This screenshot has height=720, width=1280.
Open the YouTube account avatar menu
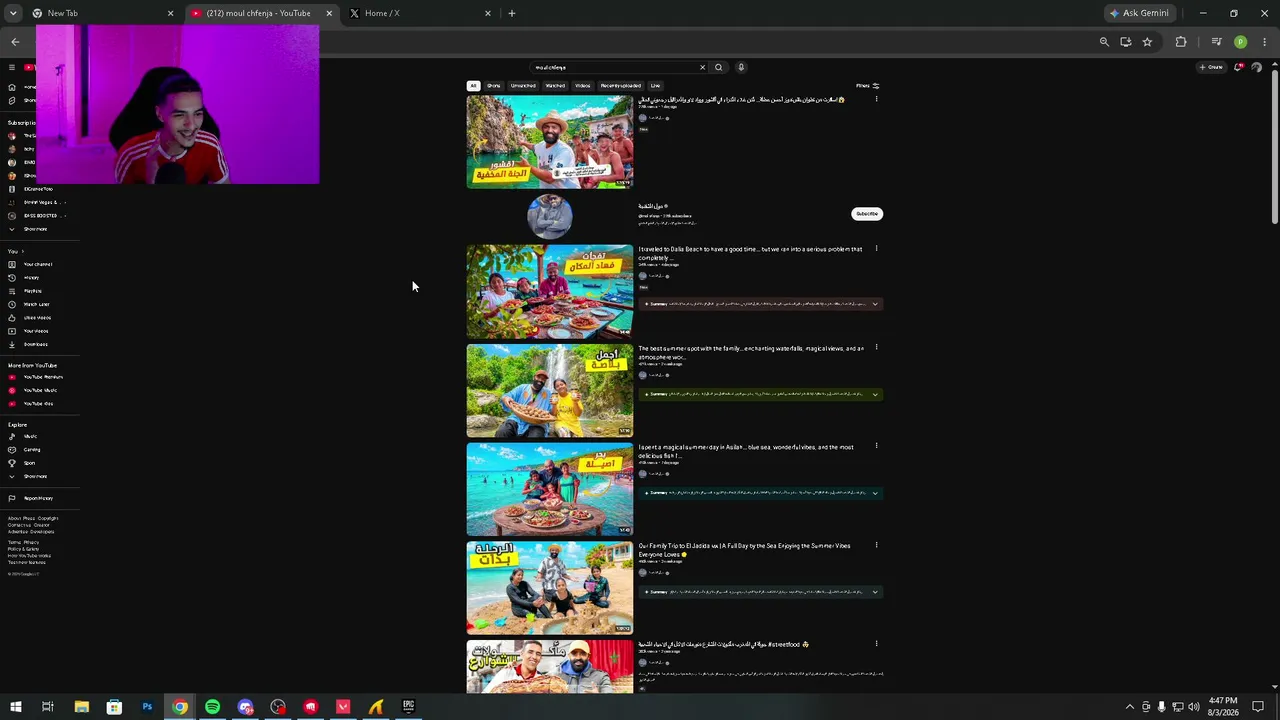pyautogui.click(x=1257, y=67)
